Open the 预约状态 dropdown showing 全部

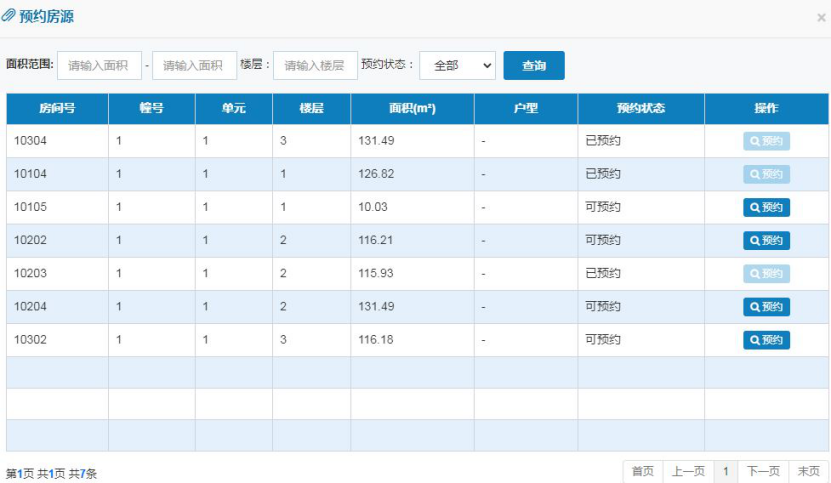coord(457,65)
